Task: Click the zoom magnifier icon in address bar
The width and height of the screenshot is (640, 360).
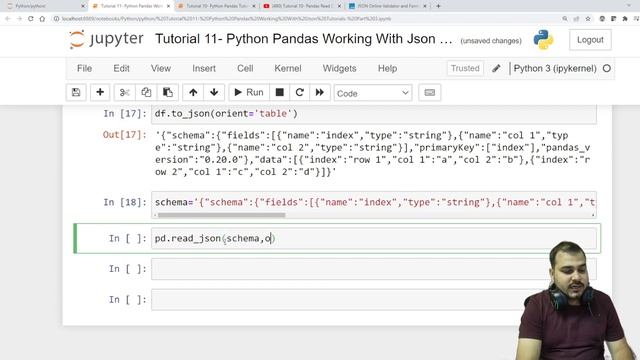Action: pyautogui.click(x=565, y=19)
